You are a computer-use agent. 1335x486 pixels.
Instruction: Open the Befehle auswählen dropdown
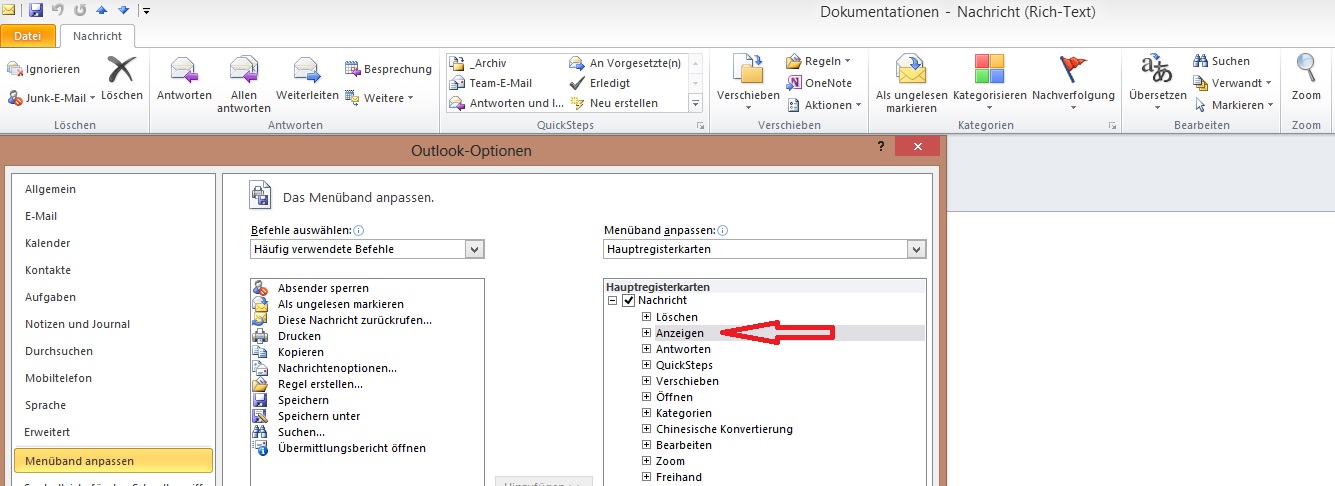475,249
